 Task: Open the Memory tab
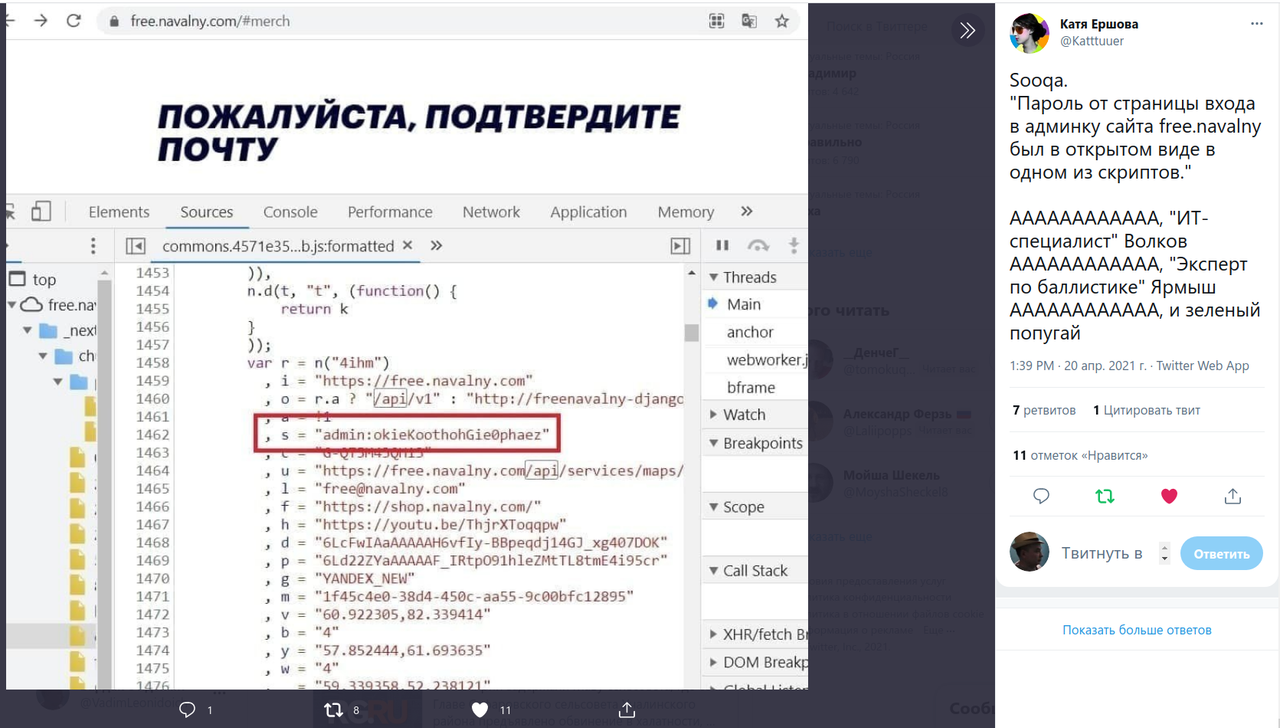pyautogui.click(x=686, y=212)
